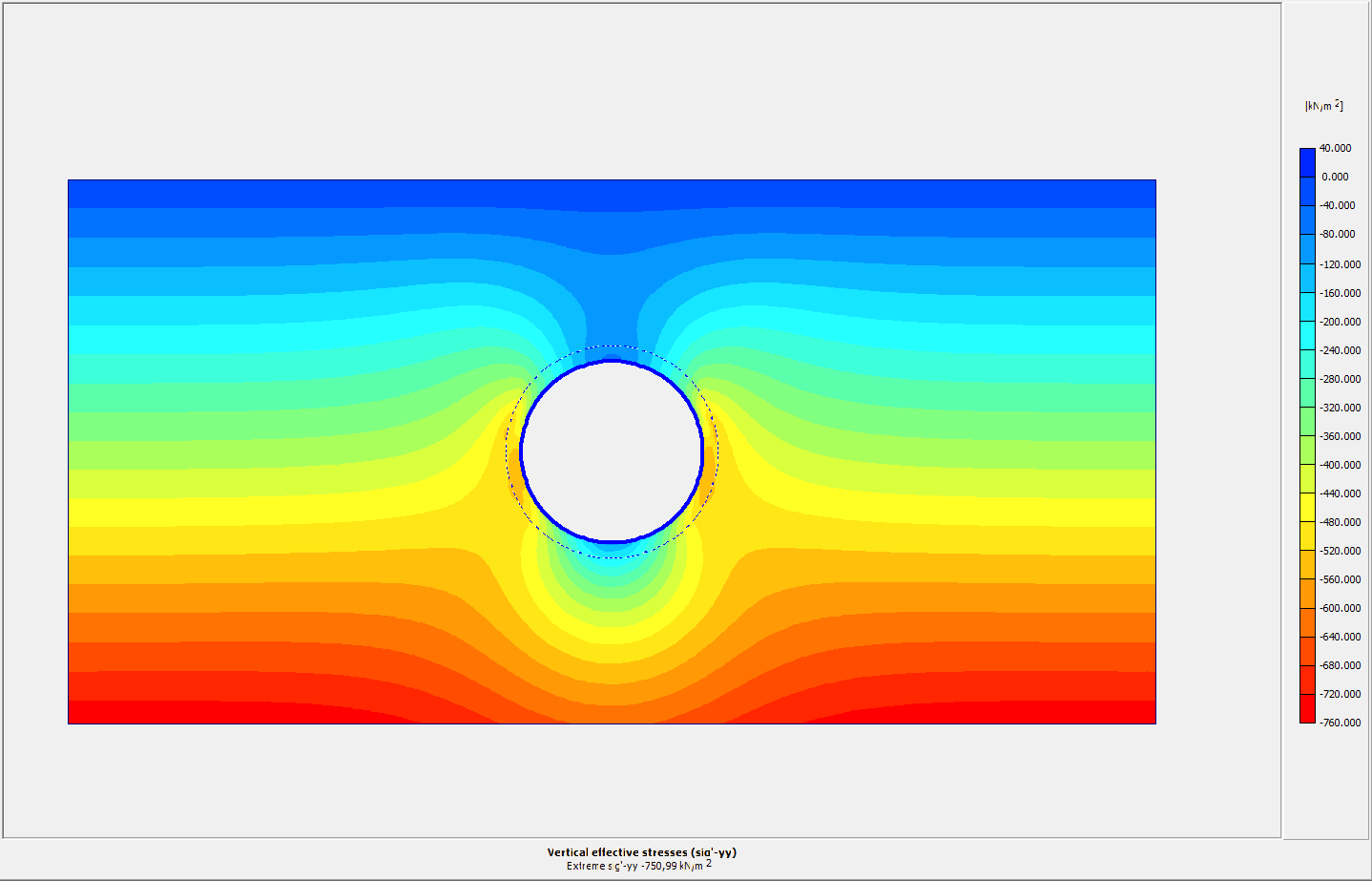The image size is (1372, 881).
Task: Select the -400.000 legend label
Action: (x=1340, y=465)
